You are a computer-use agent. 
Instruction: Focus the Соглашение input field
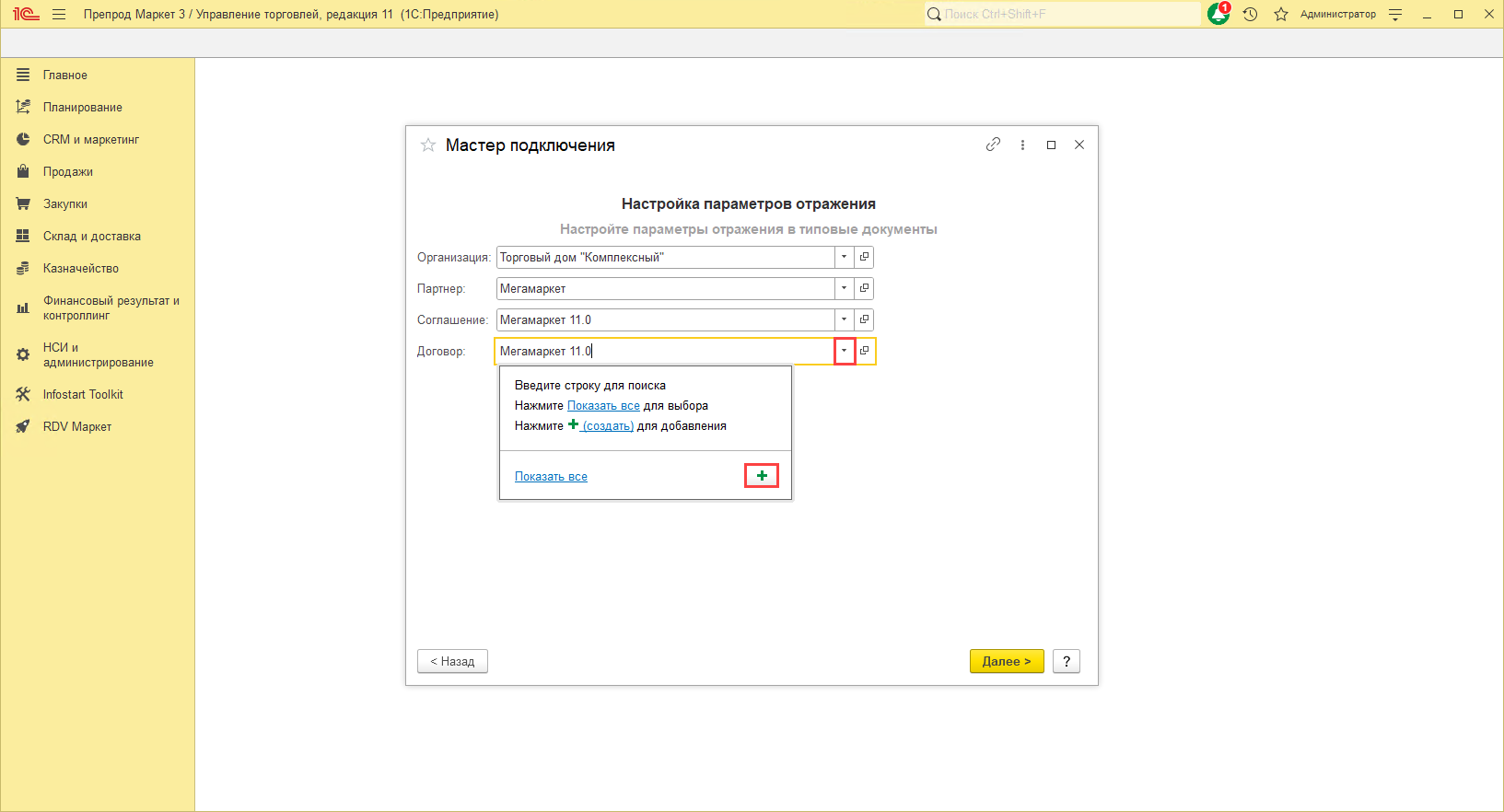click(665, 319)
